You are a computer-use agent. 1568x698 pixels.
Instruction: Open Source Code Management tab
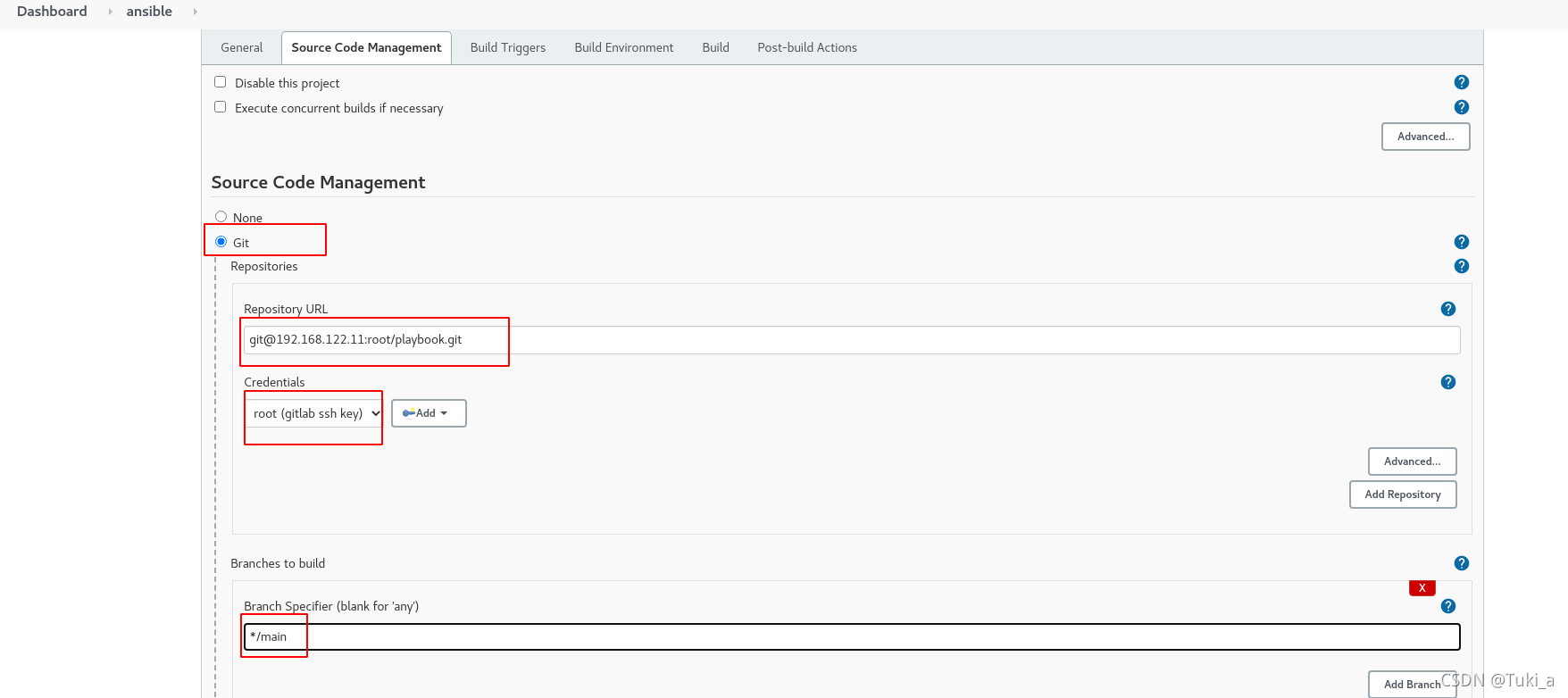pyautogui.click(x=366, y=47)
